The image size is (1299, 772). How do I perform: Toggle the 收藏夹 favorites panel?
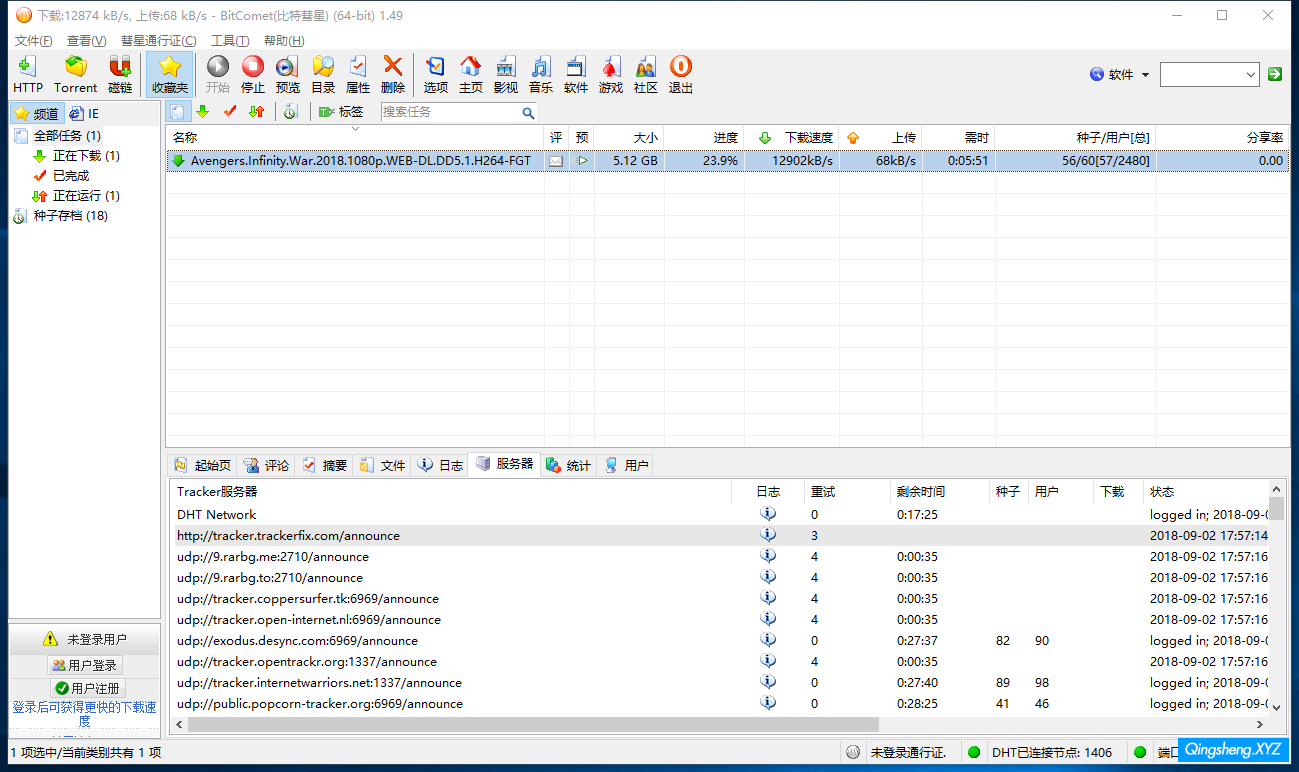[170, 74]
